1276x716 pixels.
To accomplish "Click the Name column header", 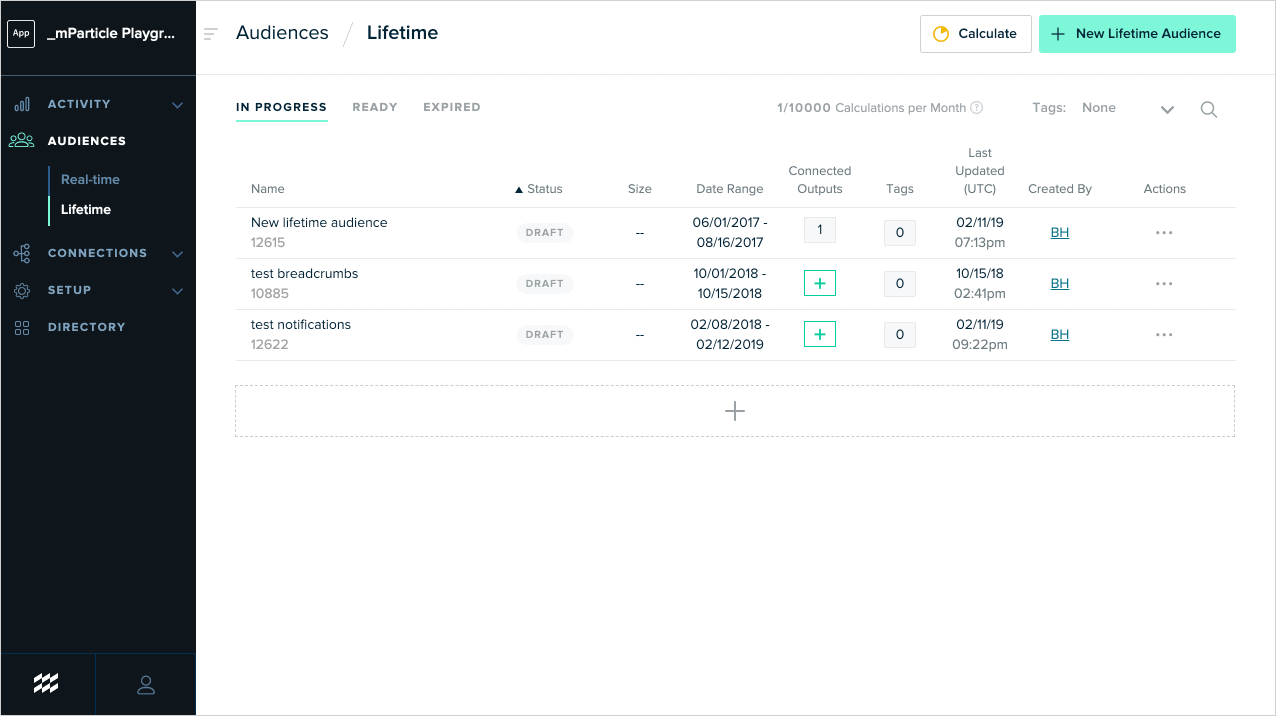I will pyautogui.click(x=268, y=189).
